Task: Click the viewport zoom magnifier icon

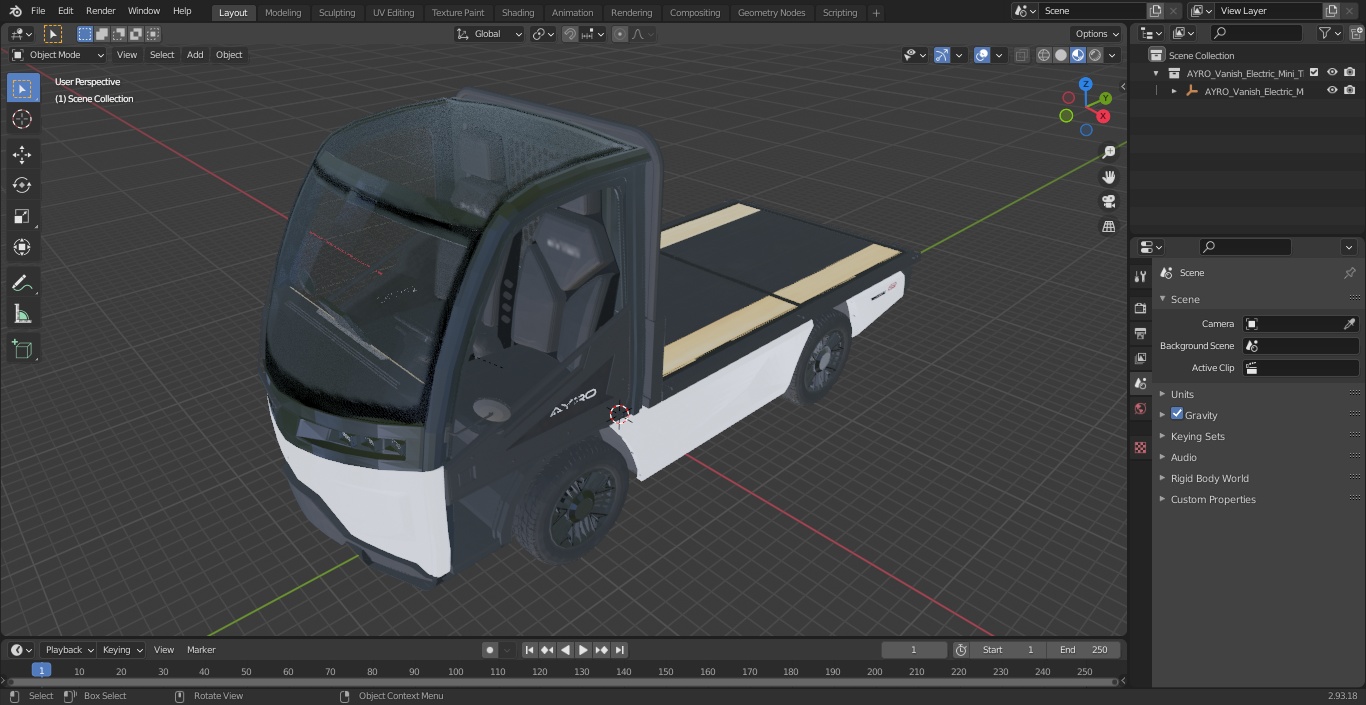Action: 1109,152
